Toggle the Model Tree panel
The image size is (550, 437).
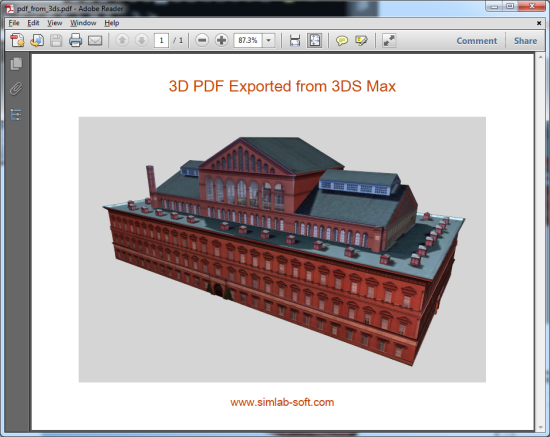(16, 114)
